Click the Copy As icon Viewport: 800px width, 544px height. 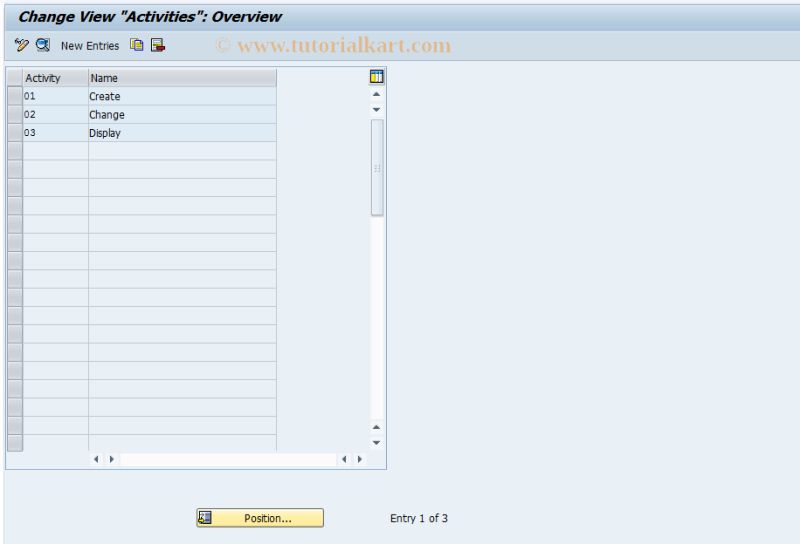point(136,45)
